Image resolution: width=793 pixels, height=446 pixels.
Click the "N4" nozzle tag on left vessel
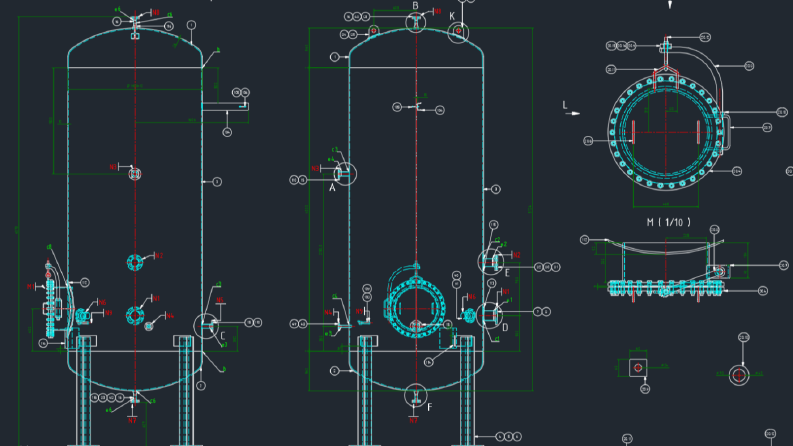[x=170, y=316]
